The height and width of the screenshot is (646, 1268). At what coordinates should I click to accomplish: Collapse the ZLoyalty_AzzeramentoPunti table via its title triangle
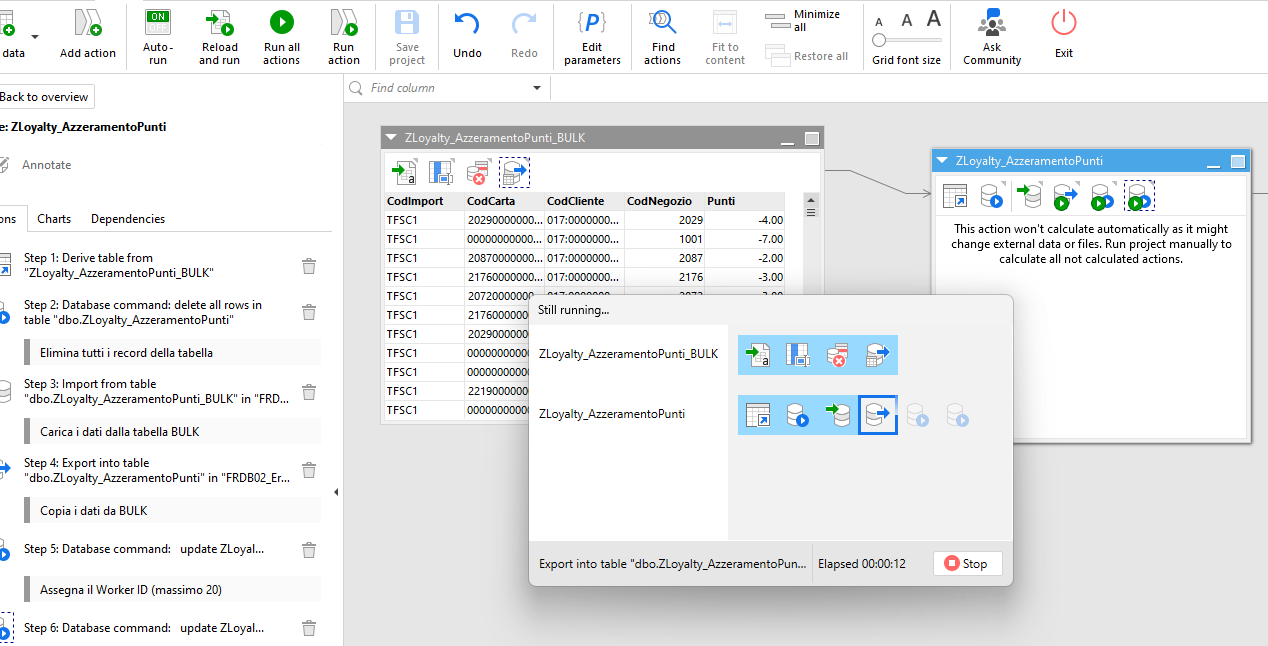coord(943,160)
